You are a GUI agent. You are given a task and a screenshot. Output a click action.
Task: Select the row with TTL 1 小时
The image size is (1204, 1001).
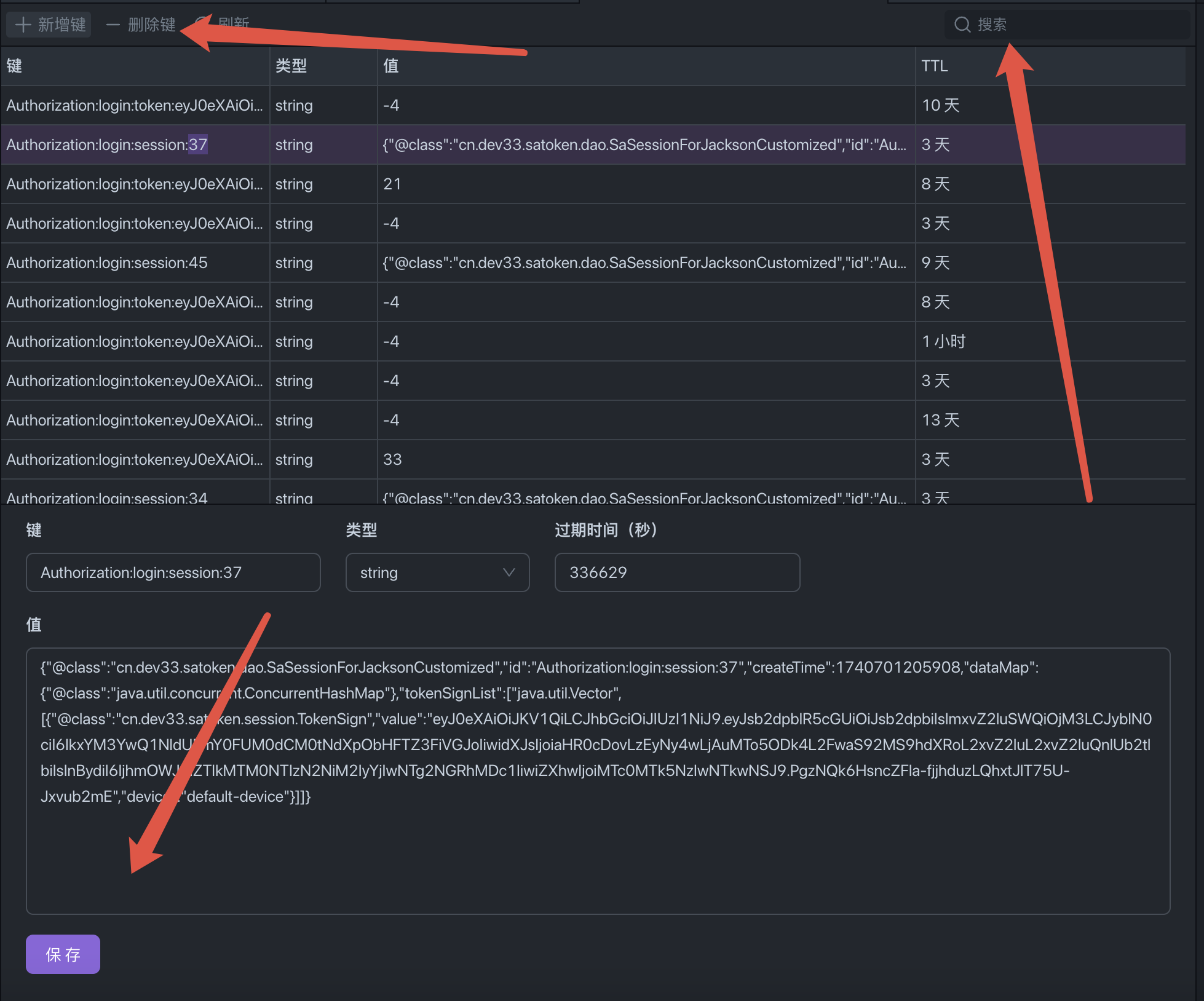(943, 341)
